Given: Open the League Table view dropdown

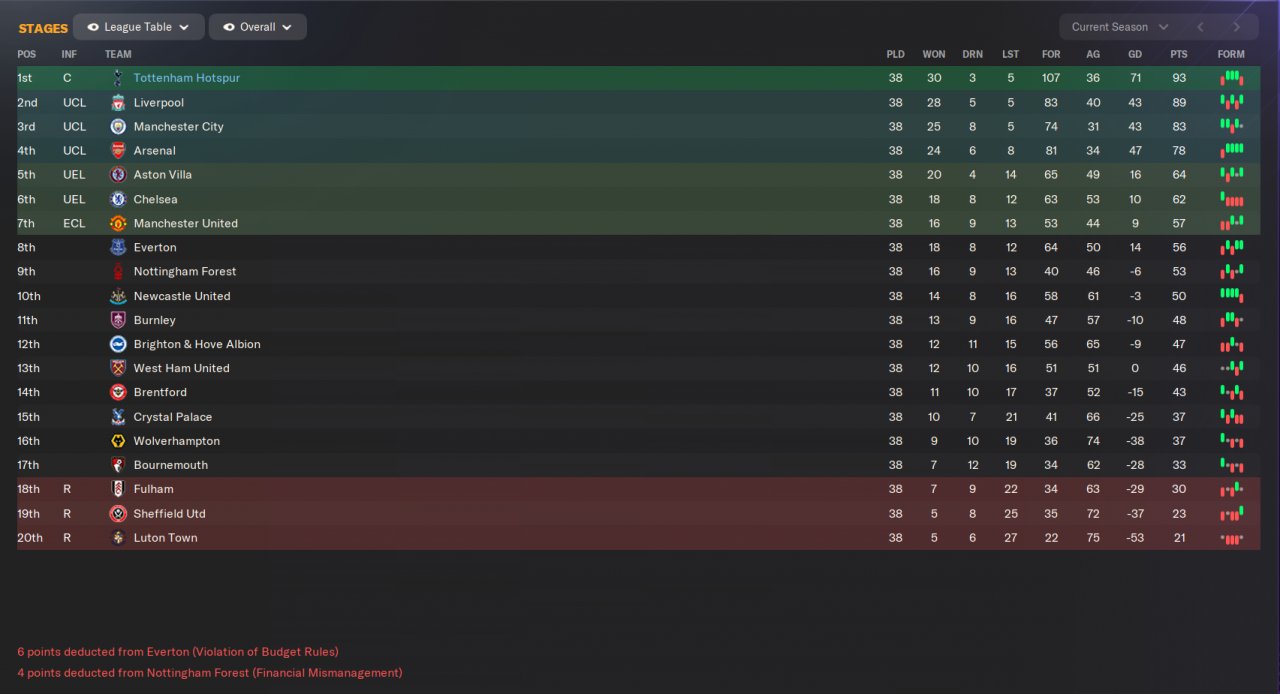Looking at the screenshot, I should coord(138,27).
